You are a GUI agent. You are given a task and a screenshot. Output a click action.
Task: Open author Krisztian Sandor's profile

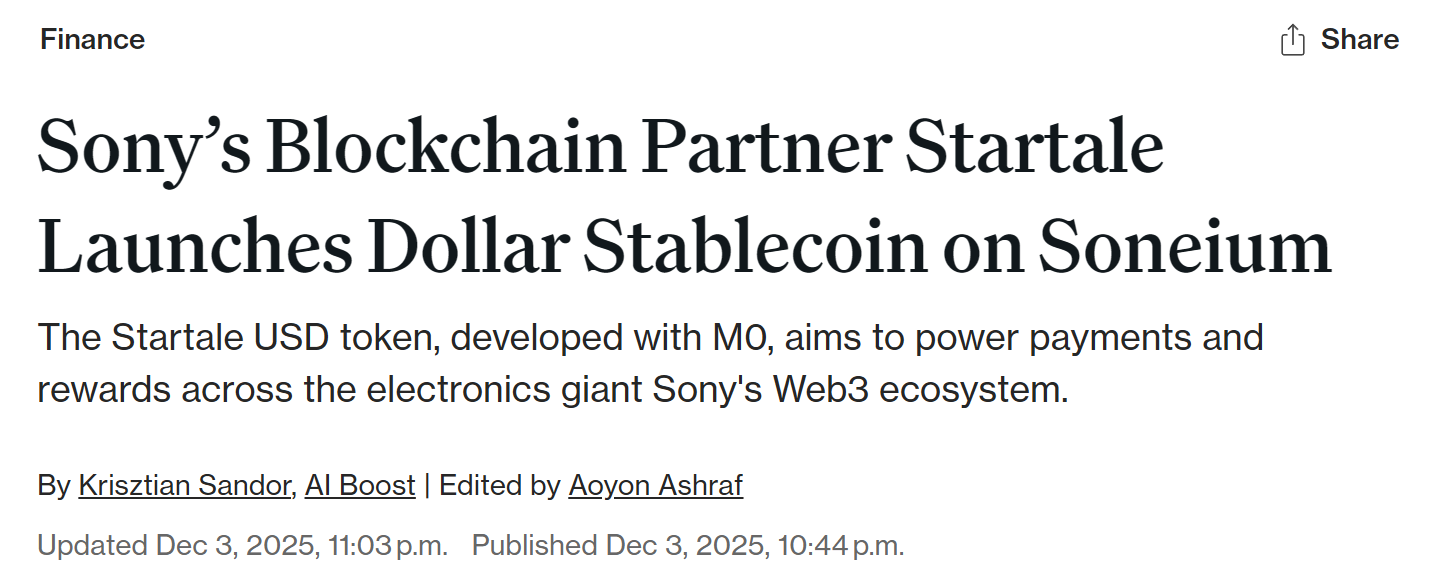(185, 486)
